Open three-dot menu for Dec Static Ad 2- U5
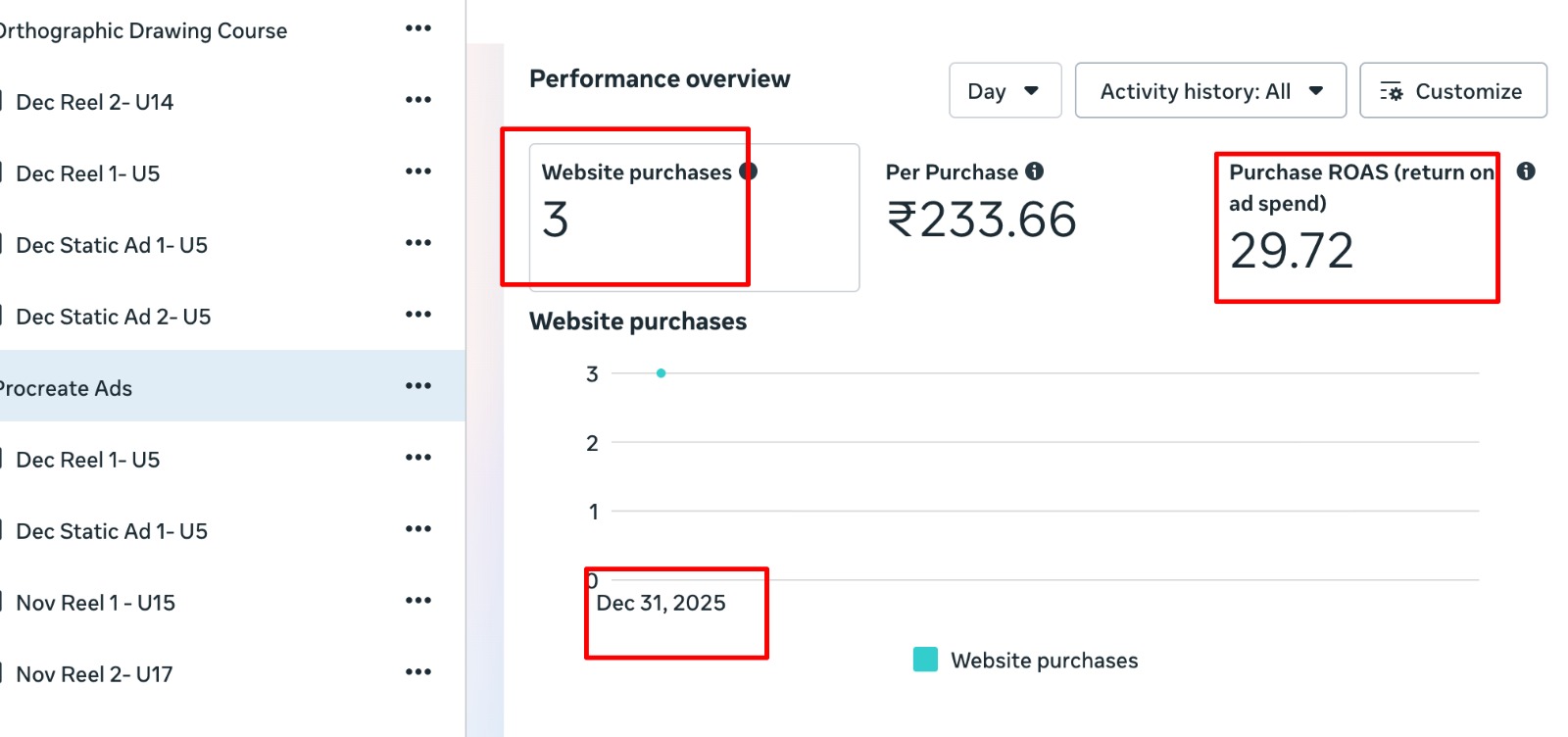The height and width of the screenshot is (737, 1568). [x=418, y=315]
